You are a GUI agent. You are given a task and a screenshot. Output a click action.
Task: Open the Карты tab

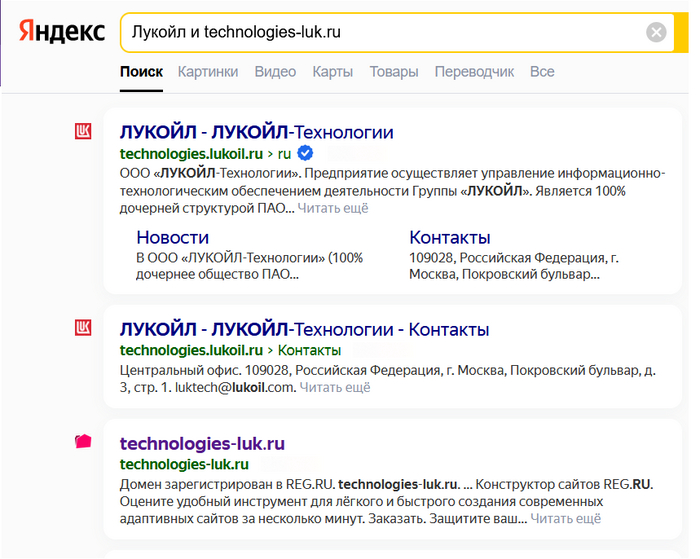click(x=332, y=72)
